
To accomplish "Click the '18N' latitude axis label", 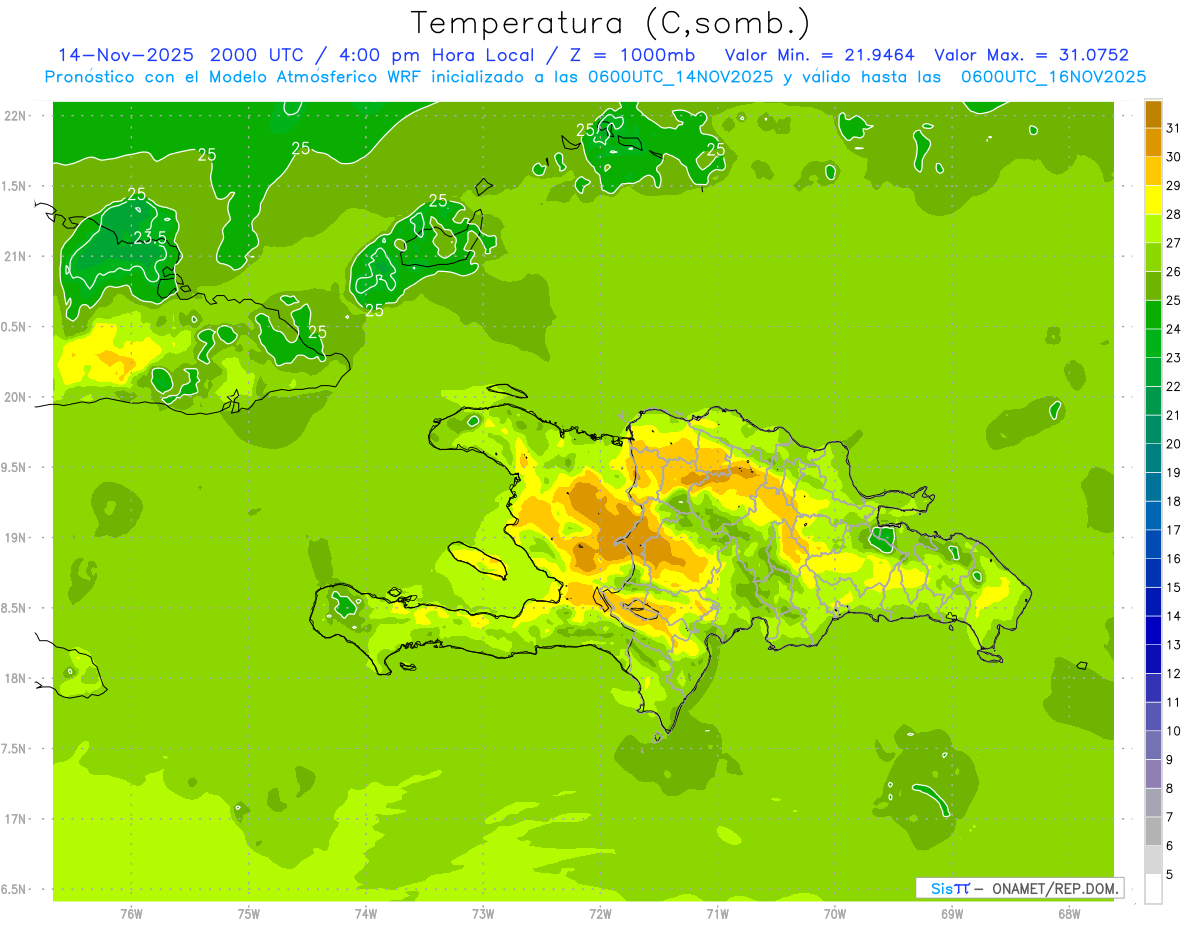I will coord(15,678).
